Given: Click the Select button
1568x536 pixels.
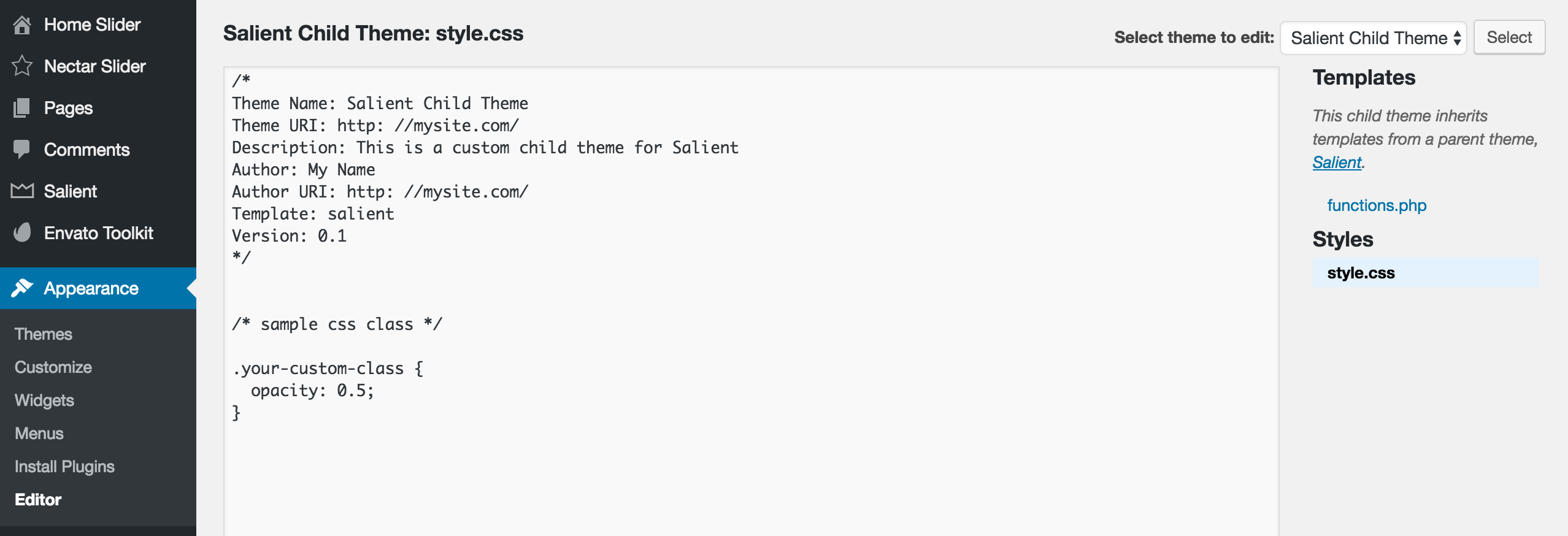Looking at the screenshot, I should (x=1509, y=37).
